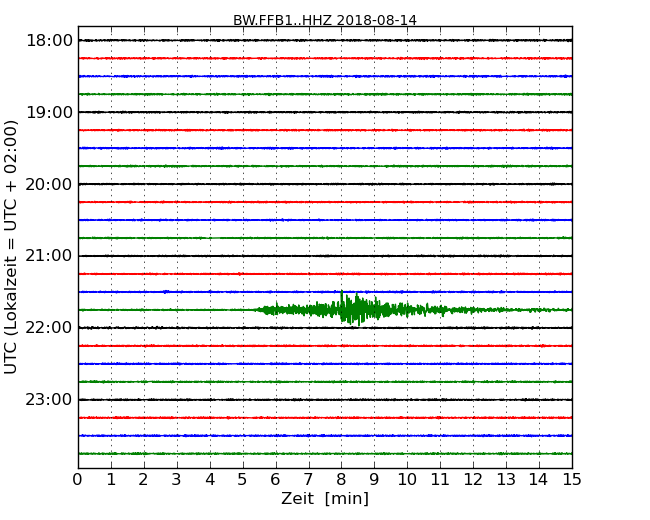650x520 pixels.
Task: Click the Zeit [min] axis label
Action: [325, 498]
